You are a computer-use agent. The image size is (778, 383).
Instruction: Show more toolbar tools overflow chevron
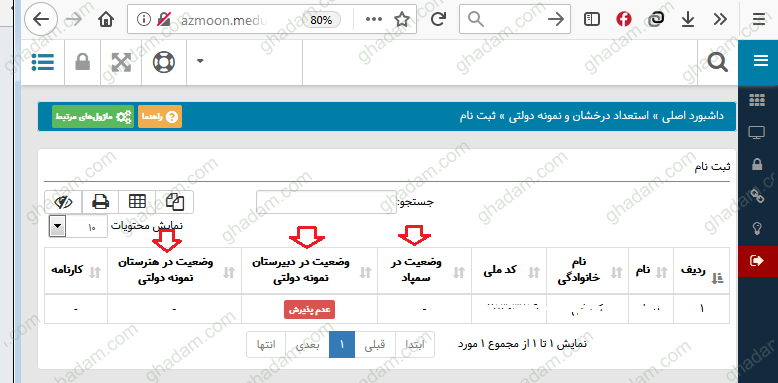tap(719, 19)
